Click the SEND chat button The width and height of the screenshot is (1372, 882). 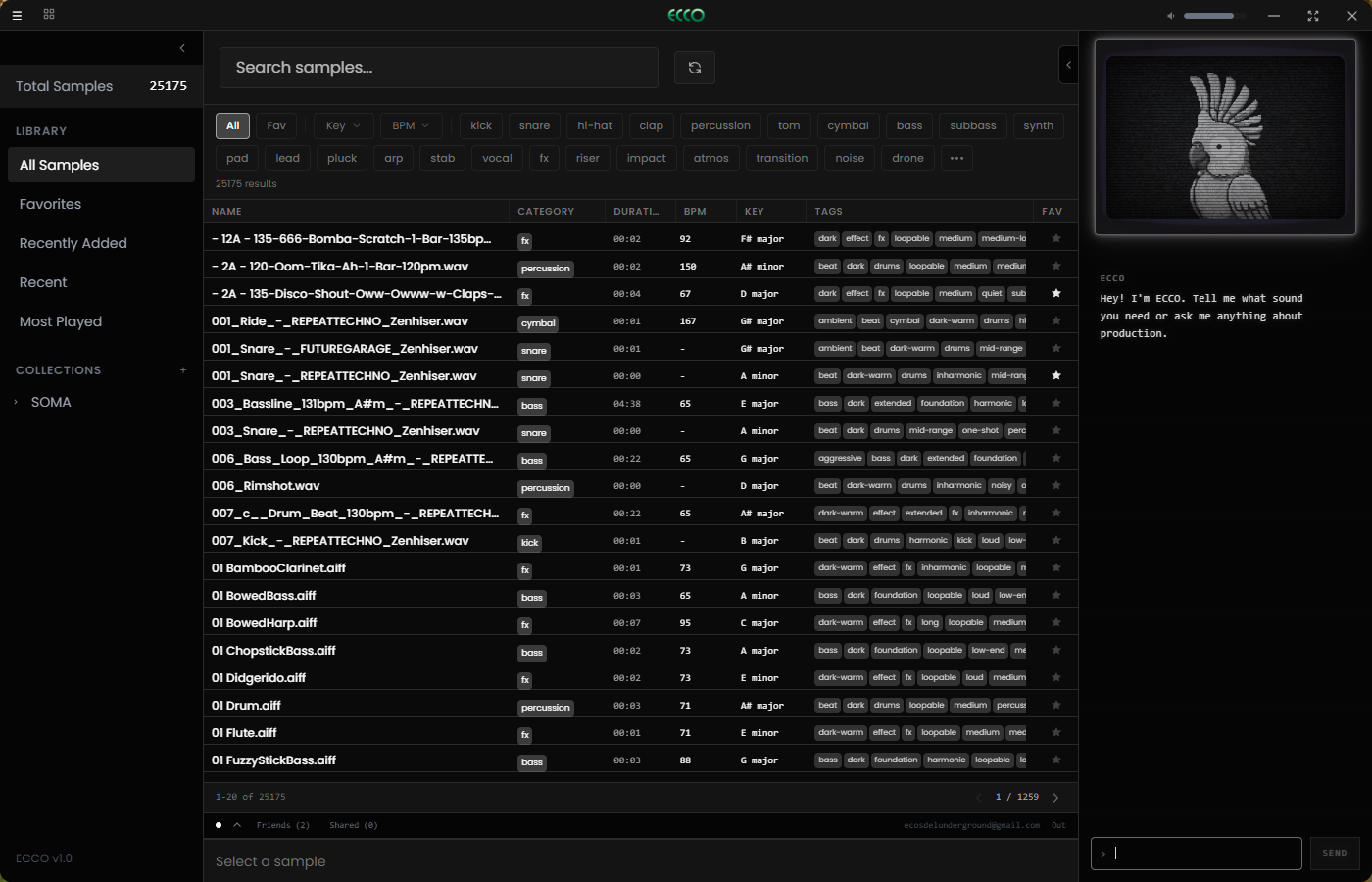(x=1335, y=854)
